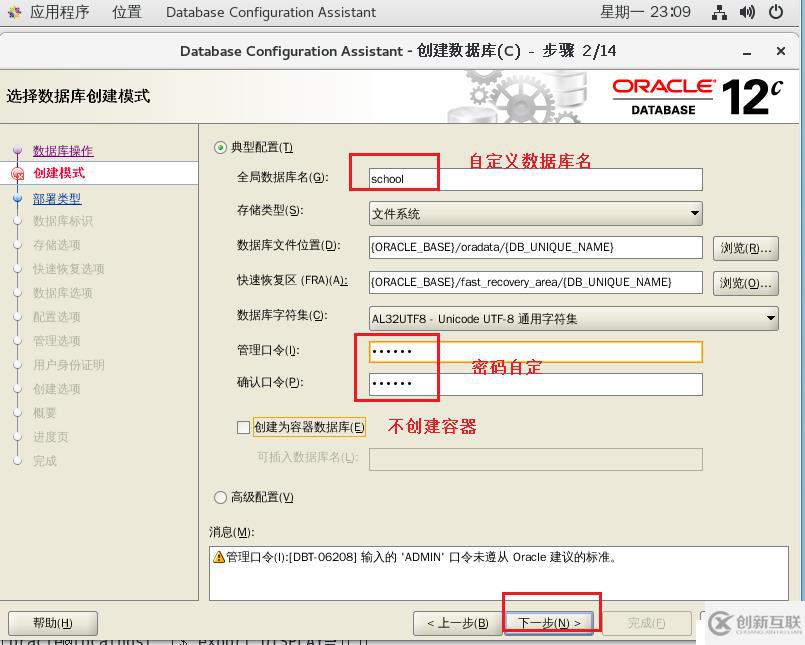Open the Database Configuration Assistant top bar menu

271,12
